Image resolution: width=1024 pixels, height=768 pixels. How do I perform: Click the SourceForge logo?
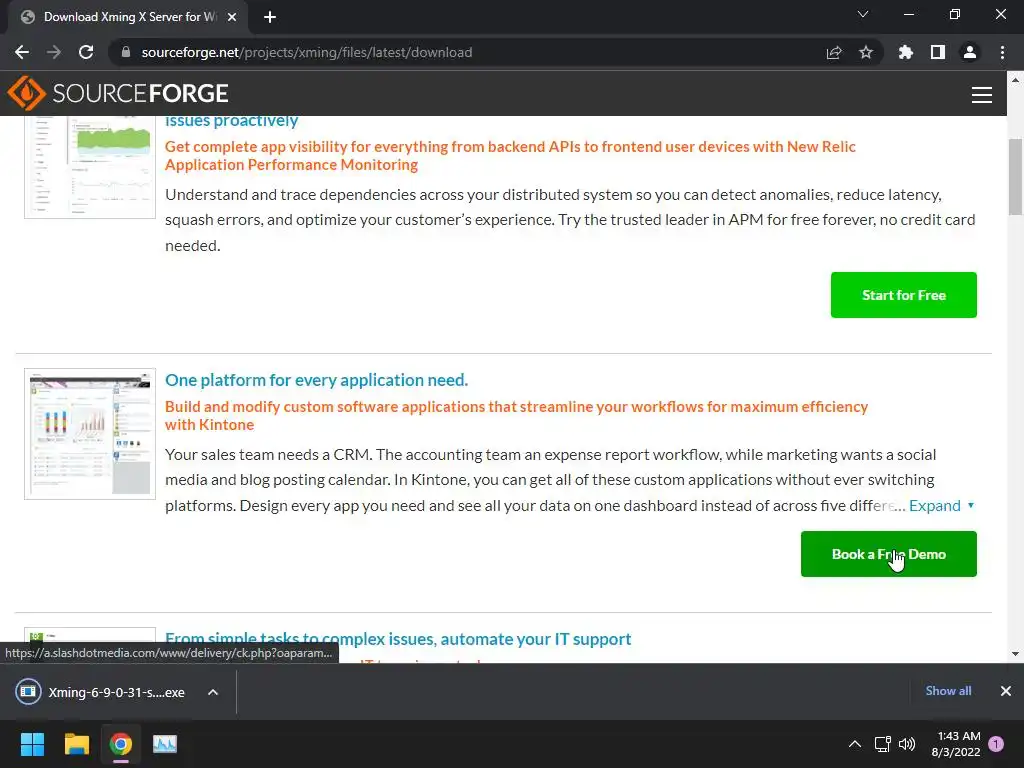[x=118, y=93]
